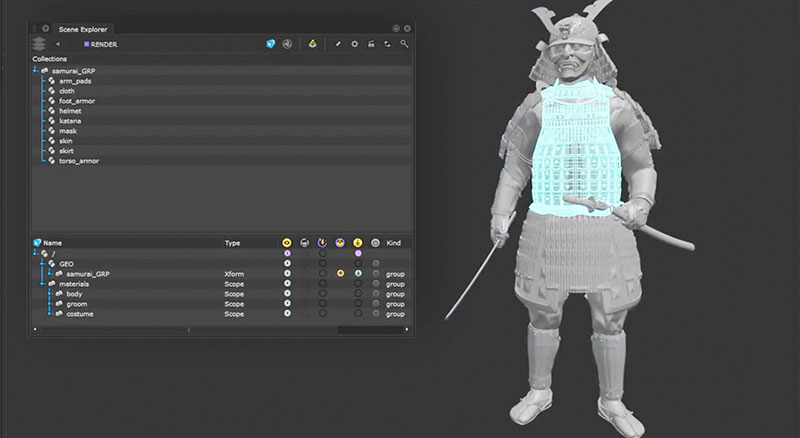Toggle visibility for the body scope row
Viewport: 800px width, 438px height.
[288, 294]
